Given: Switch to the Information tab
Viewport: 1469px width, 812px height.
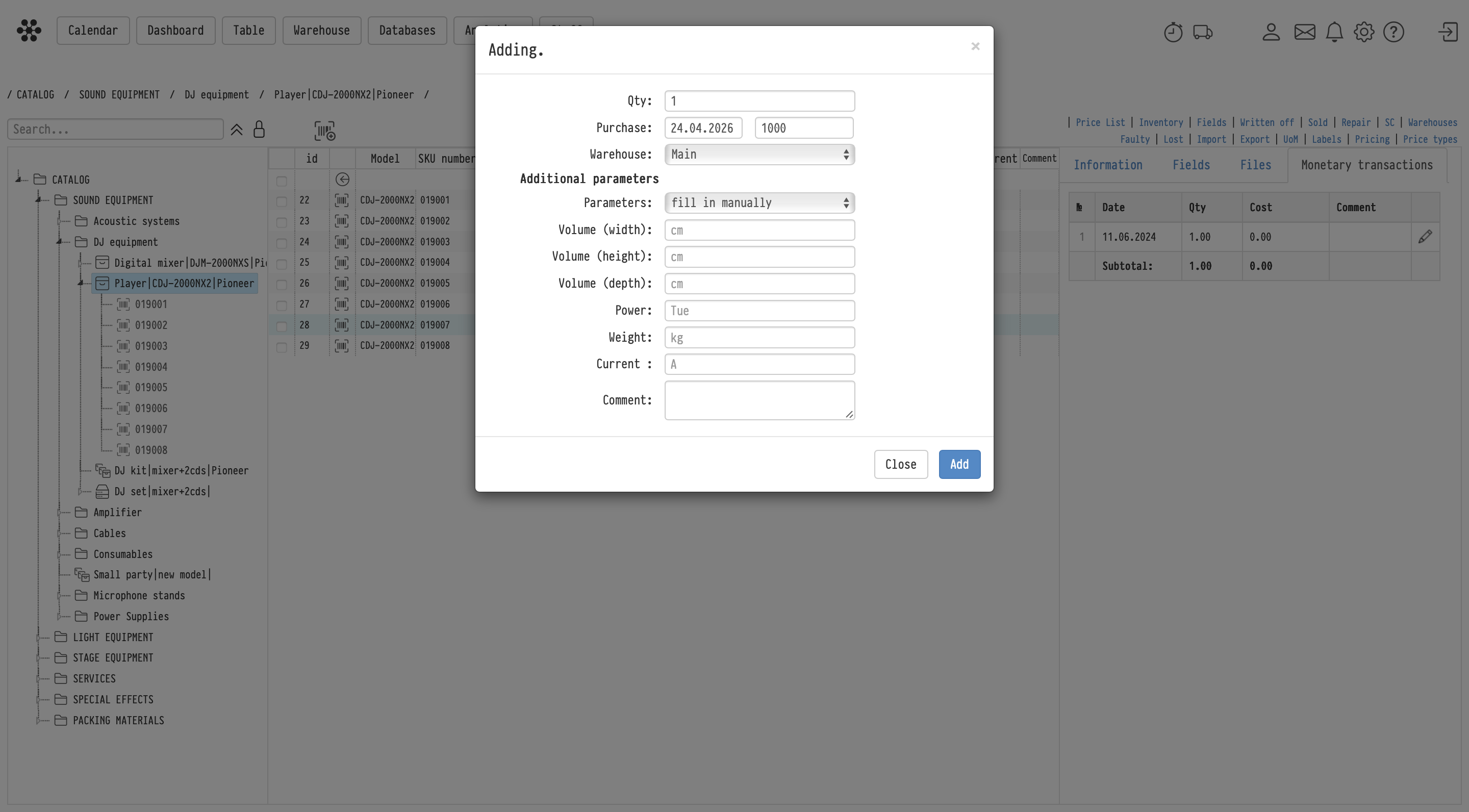Looking at the screenshot, I should [1107, 165].
